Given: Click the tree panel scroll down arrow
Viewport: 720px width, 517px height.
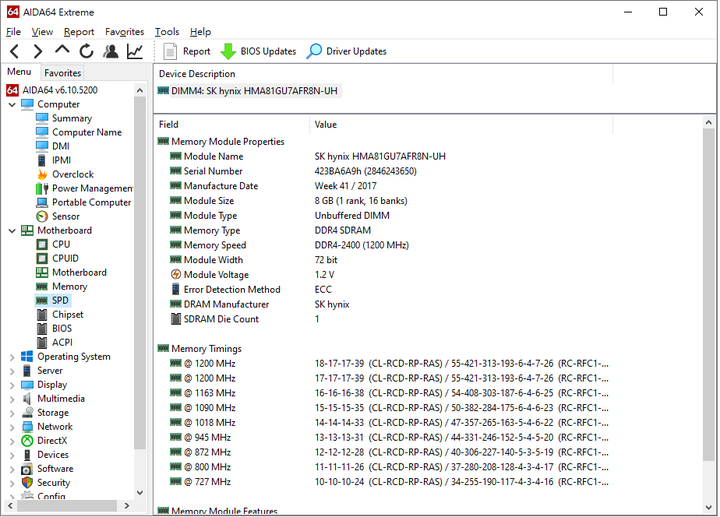Looking at the screenshot, I should pyautogui.click(x=140, y=493).
